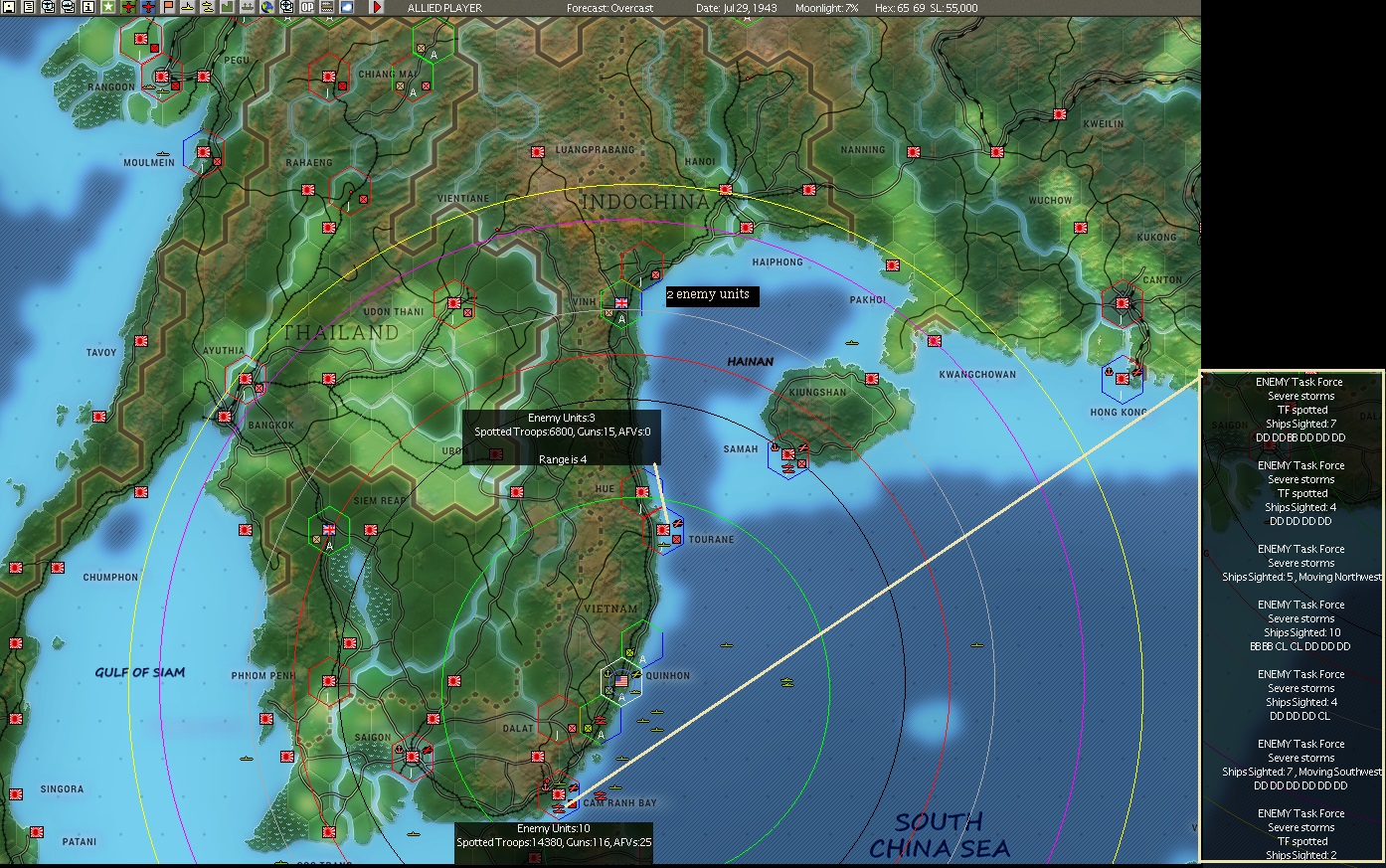Viewport: 1386px width, 868px height.
Task: Click the Pakhoi base icon
Action: click(893, 265)
